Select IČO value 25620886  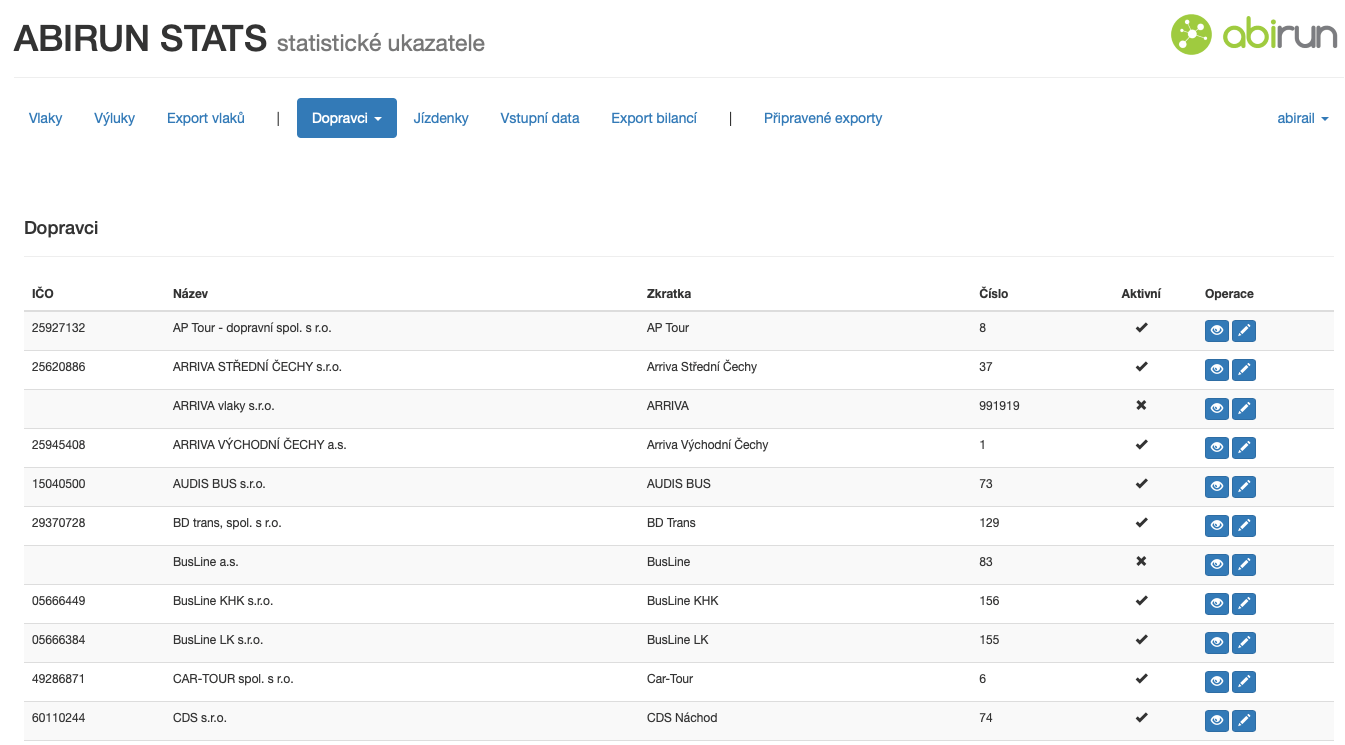pos(59,367)
